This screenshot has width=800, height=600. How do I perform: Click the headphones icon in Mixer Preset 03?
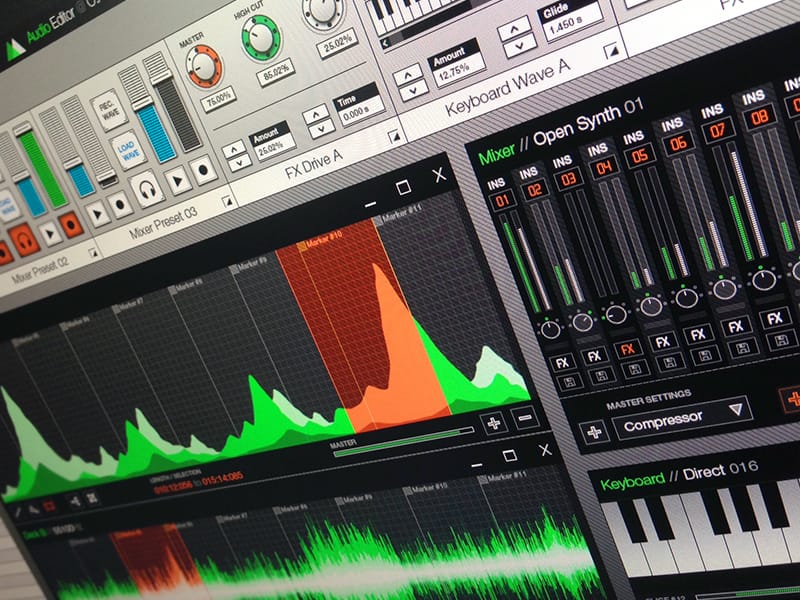147,187
